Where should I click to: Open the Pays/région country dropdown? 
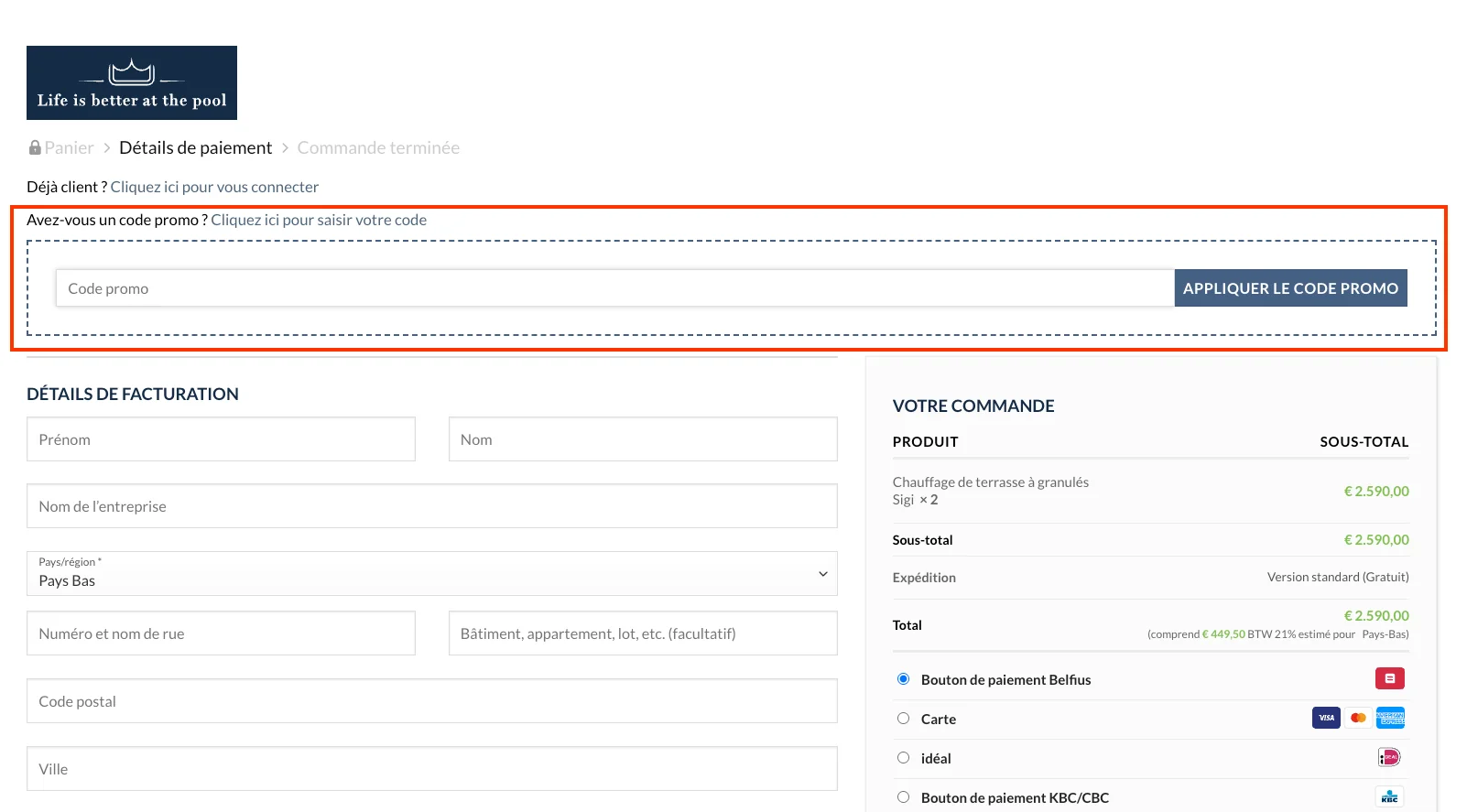(431, 574)
